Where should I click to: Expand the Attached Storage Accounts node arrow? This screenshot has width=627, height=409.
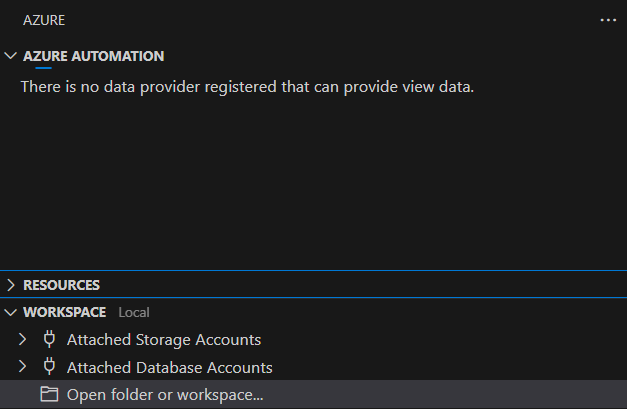[x=22, y=339]
